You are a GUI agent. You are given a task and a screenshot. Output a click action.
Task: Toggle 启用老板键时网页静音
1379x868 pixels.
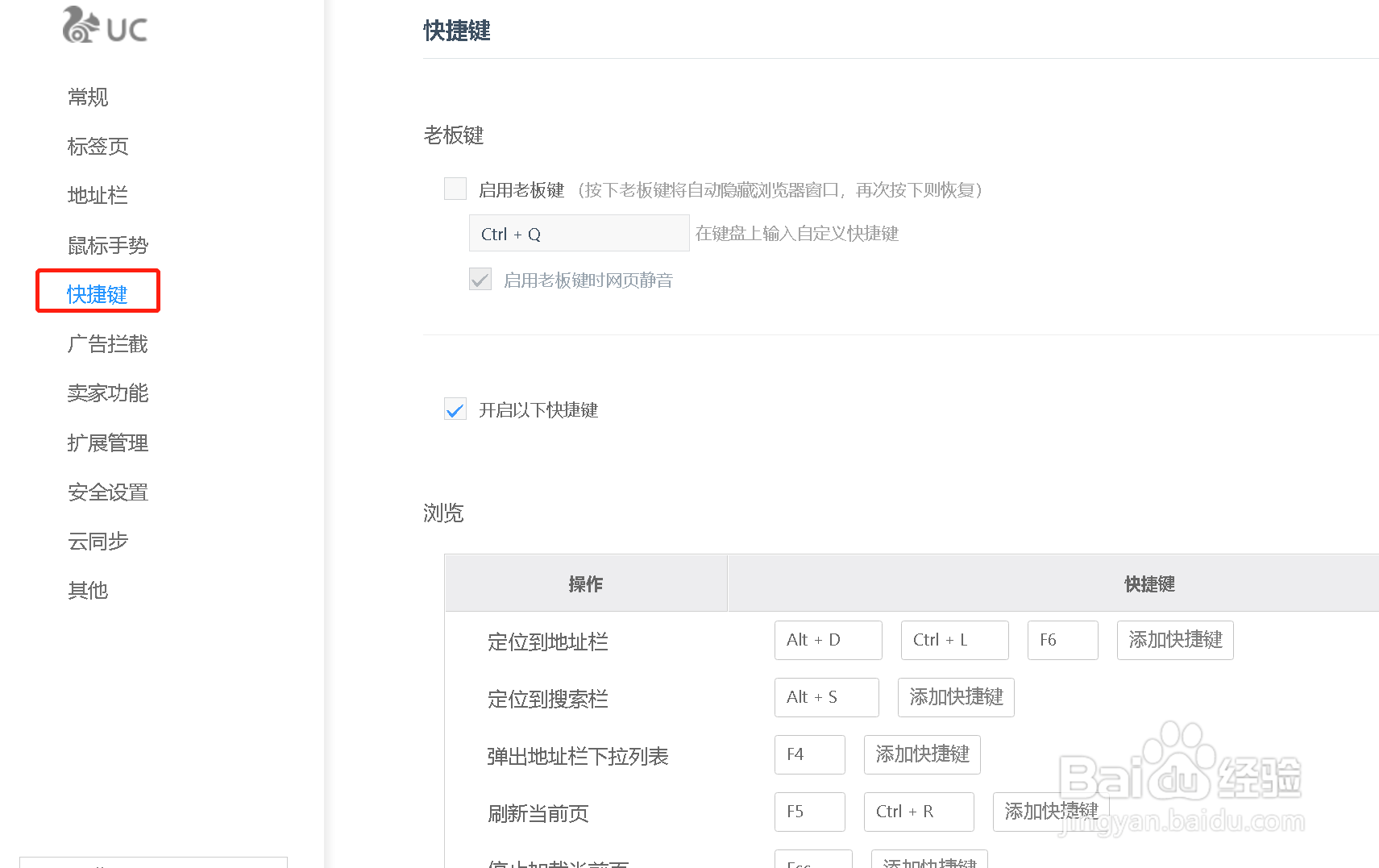pos(480,279)
